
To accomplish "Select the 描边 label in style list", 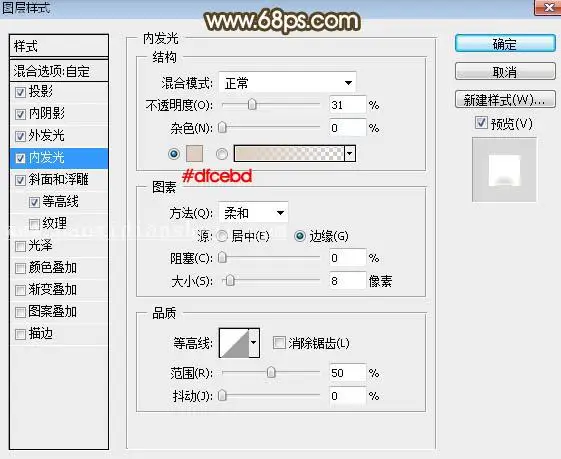I will click(x=40, y=334).
